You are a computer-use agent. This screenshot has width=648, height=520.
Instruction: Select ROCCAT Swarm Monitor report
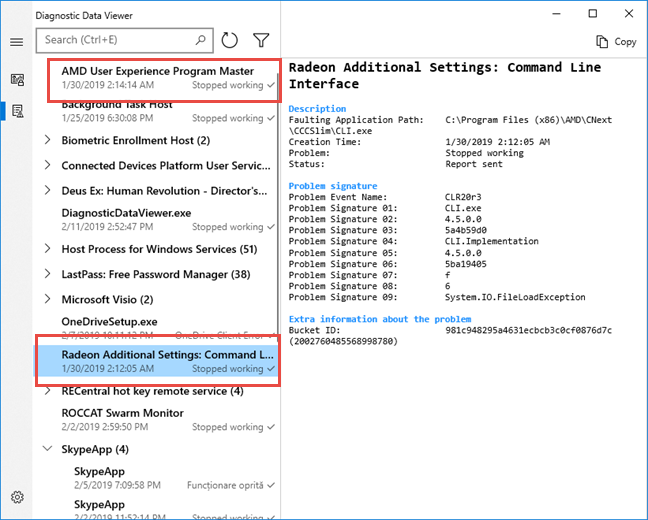pyautogui.click(x=156, y=420)
